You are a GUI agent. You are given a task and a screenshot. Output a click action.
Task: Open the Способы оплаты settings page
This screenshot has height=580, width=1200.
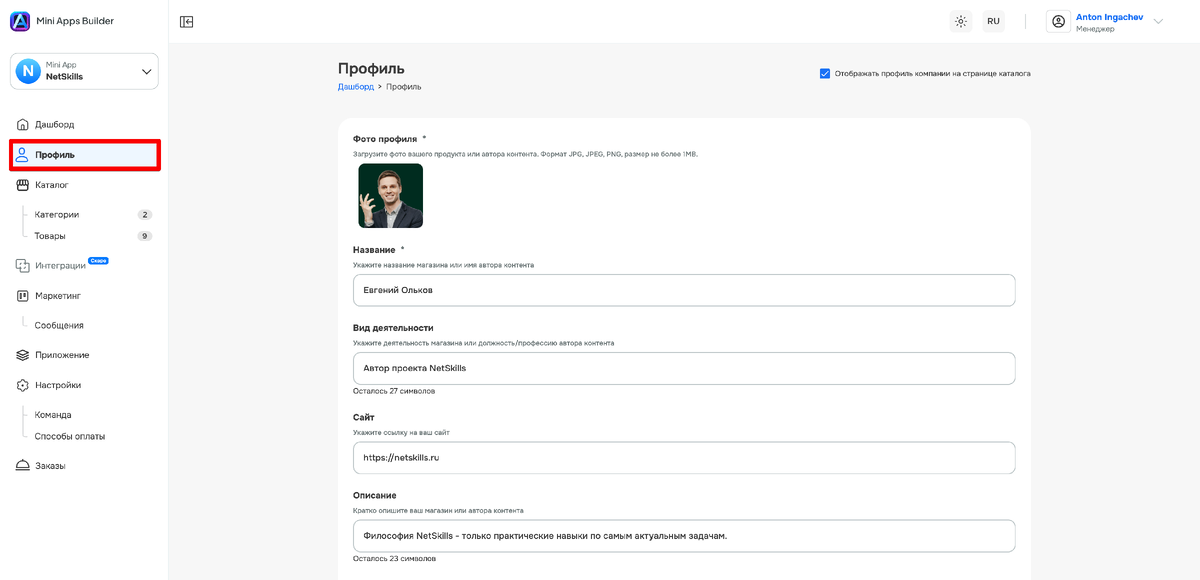[72, 436]
